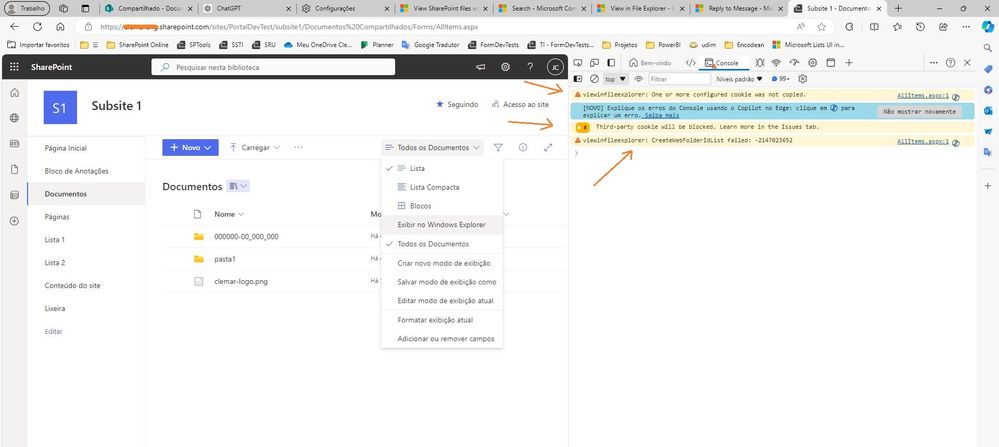Image resolution: width=999 pixels, height=447 pixels.
Task: Open the Performance gauge icon in DevTools
Action: 794,62
